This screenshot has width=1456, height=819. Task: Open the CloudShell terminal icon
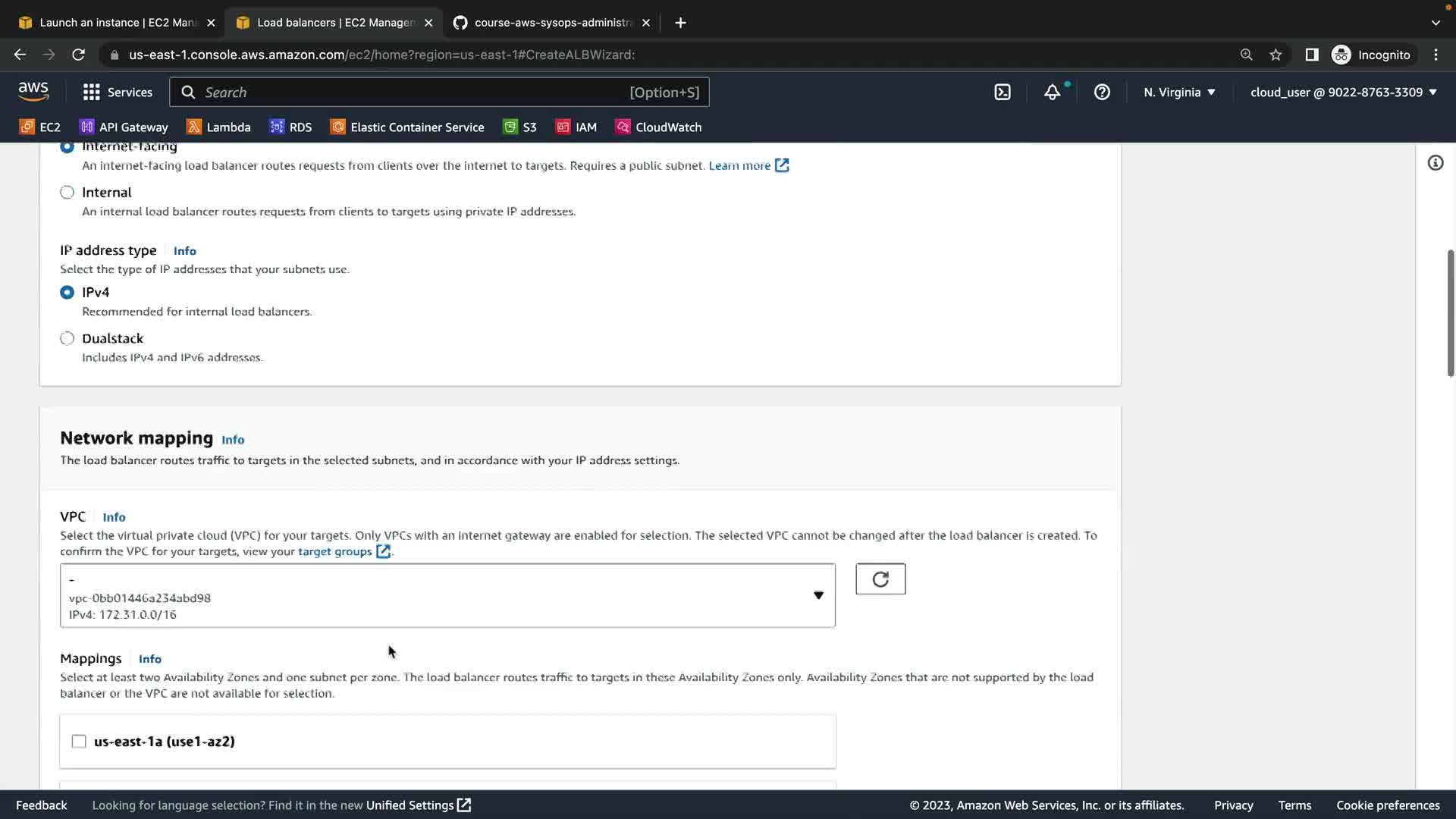click(1003, 93)
